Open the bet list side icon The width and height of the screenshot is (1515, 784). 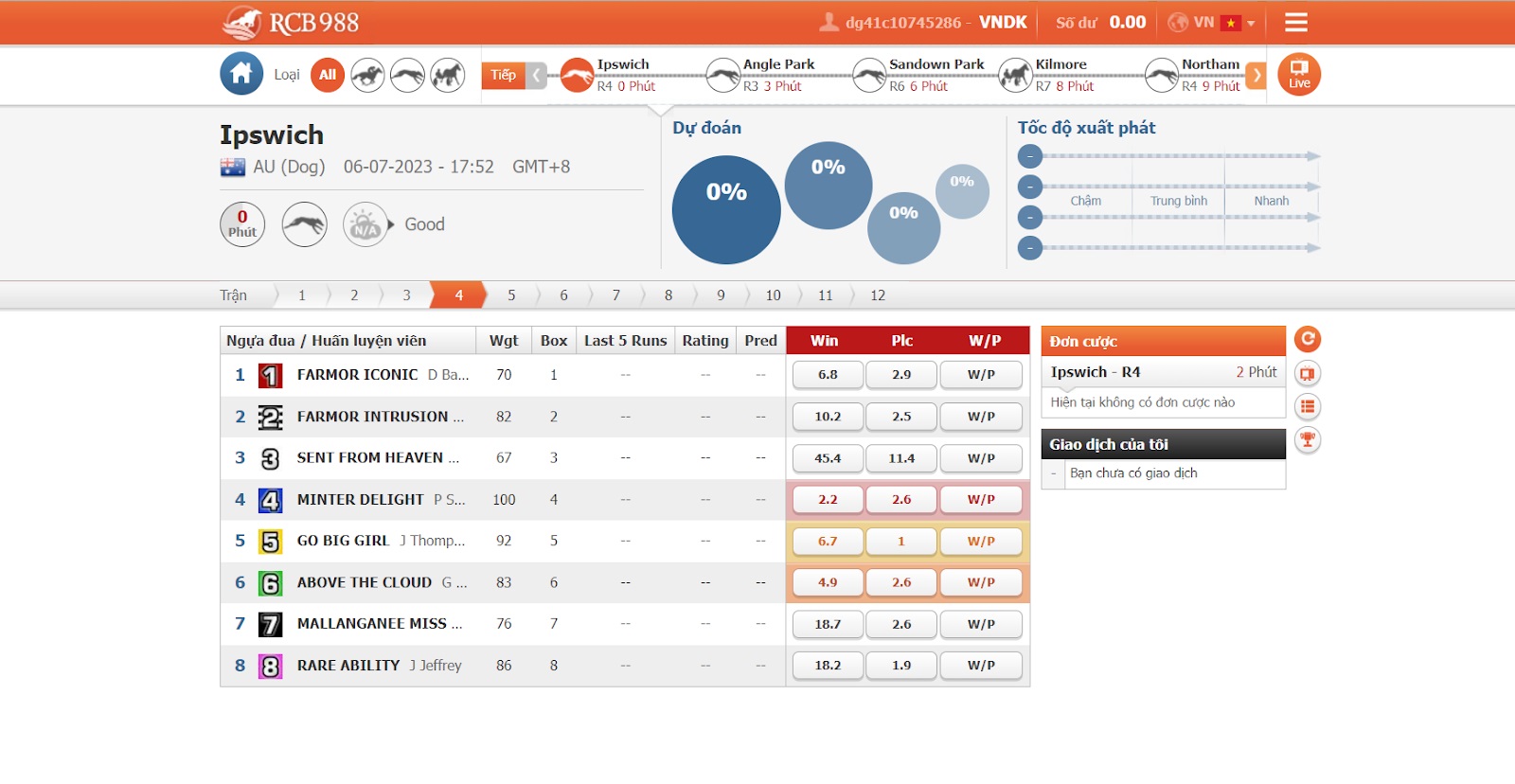(1308, 406)
